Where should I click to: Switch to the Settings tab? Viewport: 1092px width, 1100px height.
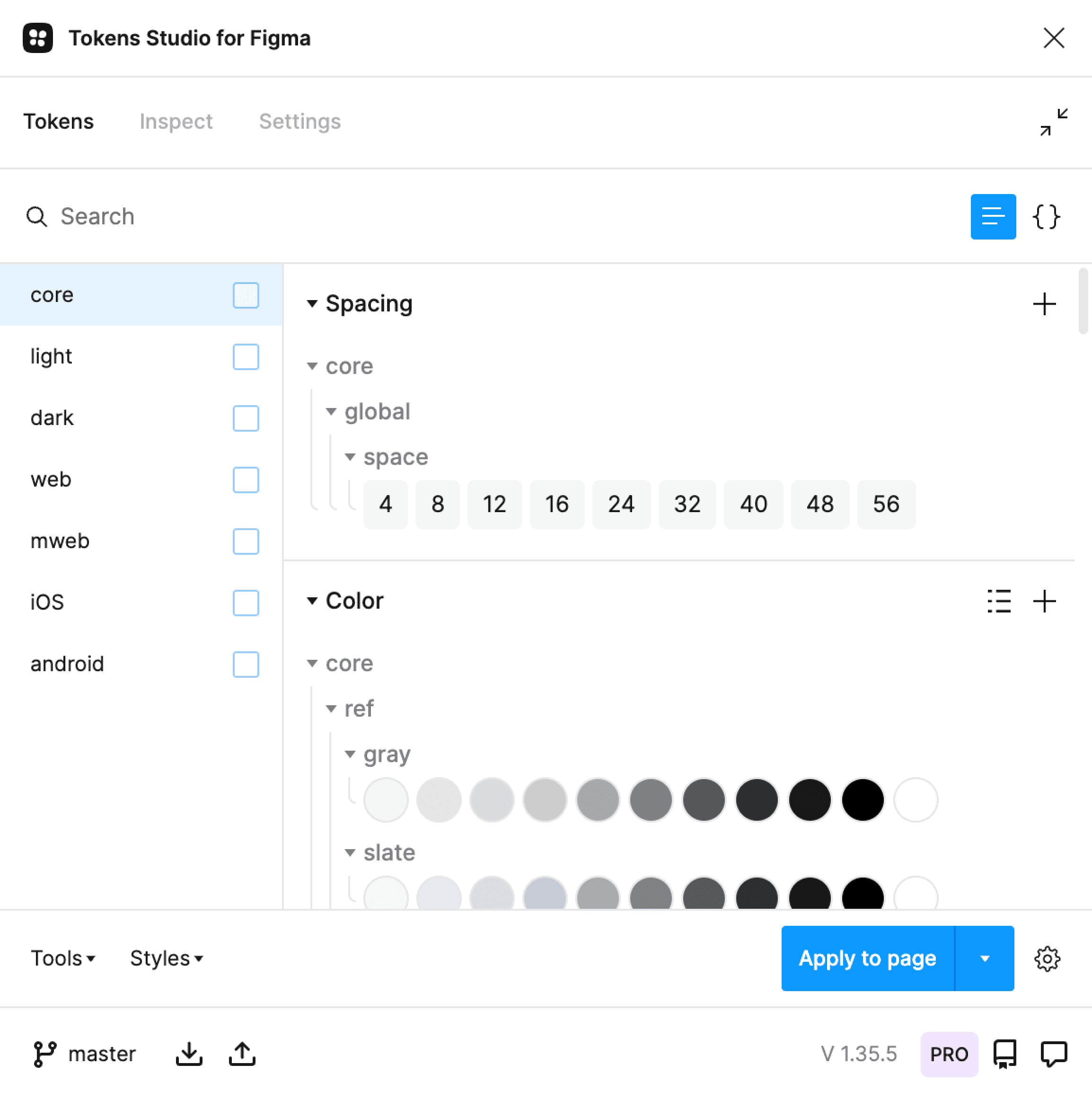[x=300, y=122]
